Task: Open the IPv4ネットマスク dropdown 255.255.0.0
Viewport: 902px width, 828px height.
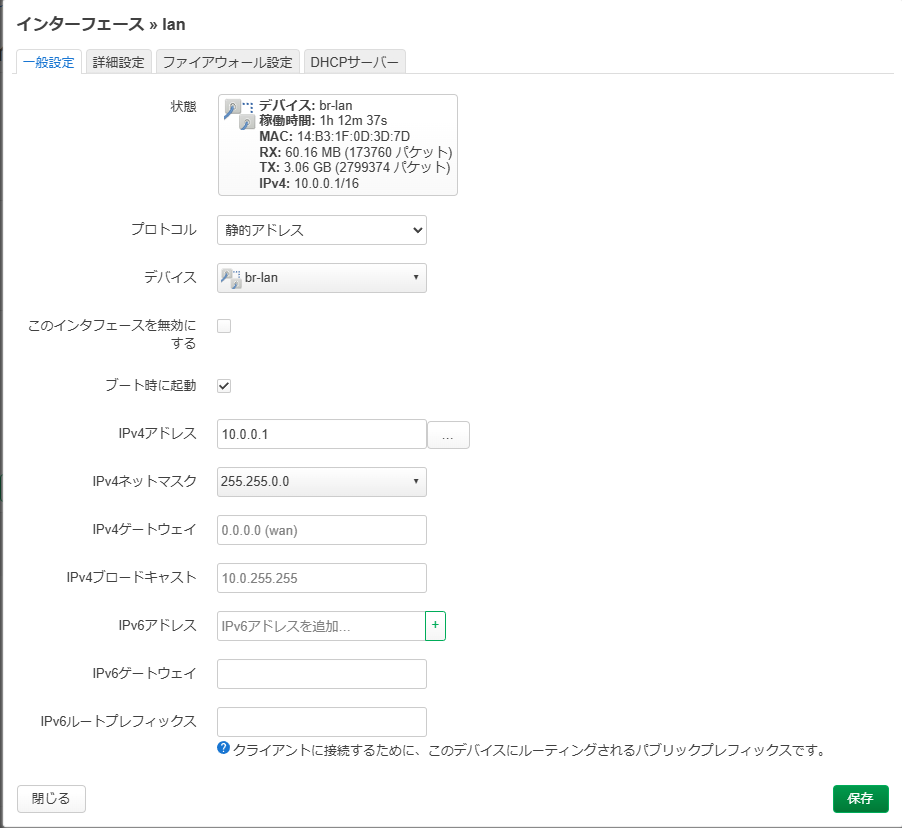Action: click(322, 482)
